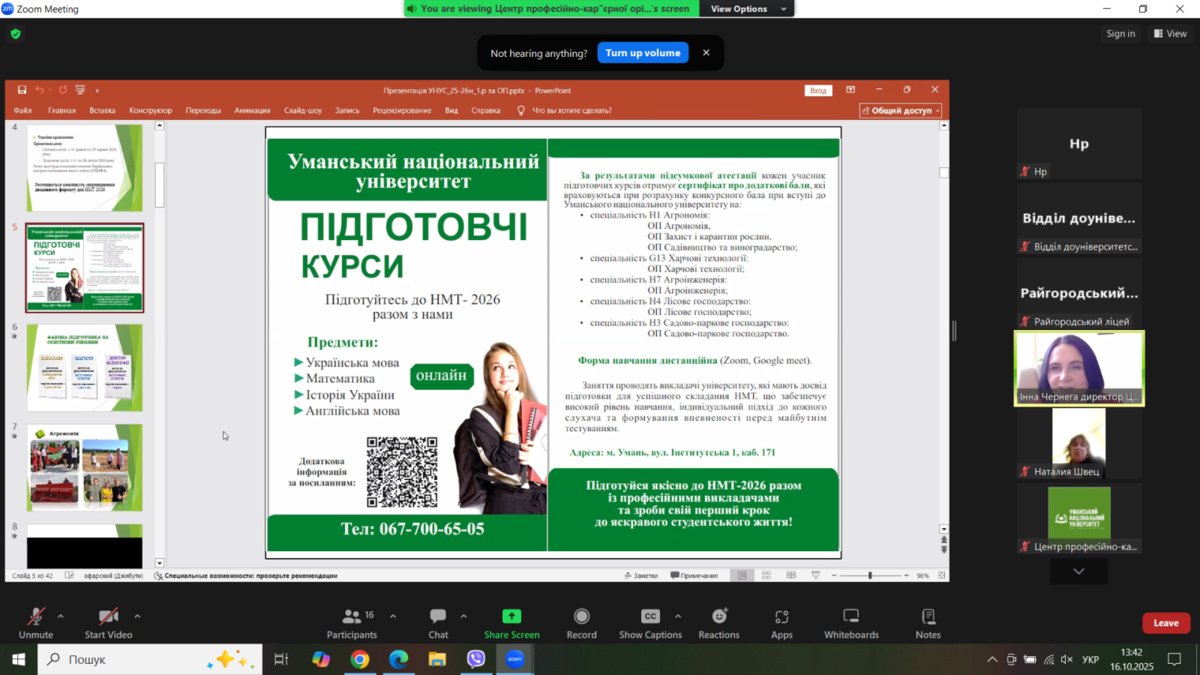This screenshot has width=1200, height=675.
Task: Open Whiteboards
Action: click(851, 623)
